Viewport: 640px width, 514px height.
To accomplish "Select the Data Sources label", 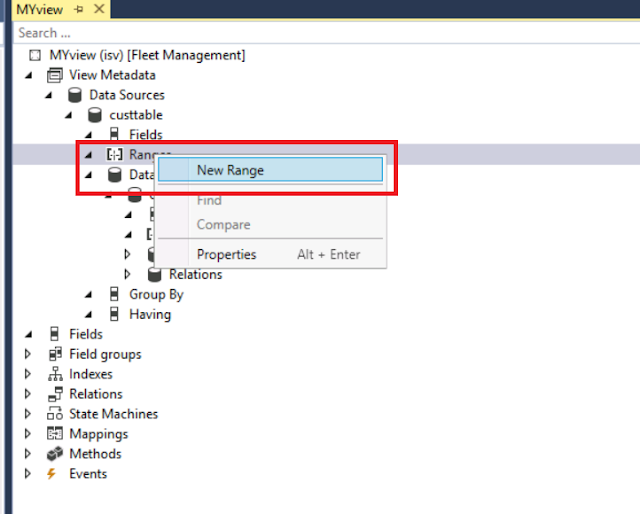I will click(x=127, y=95).
